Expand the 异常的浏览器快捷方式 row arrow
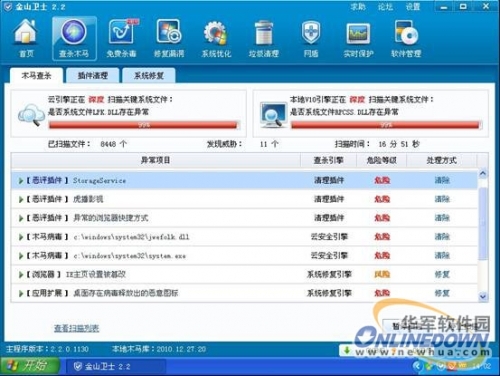 click(21, 218)
